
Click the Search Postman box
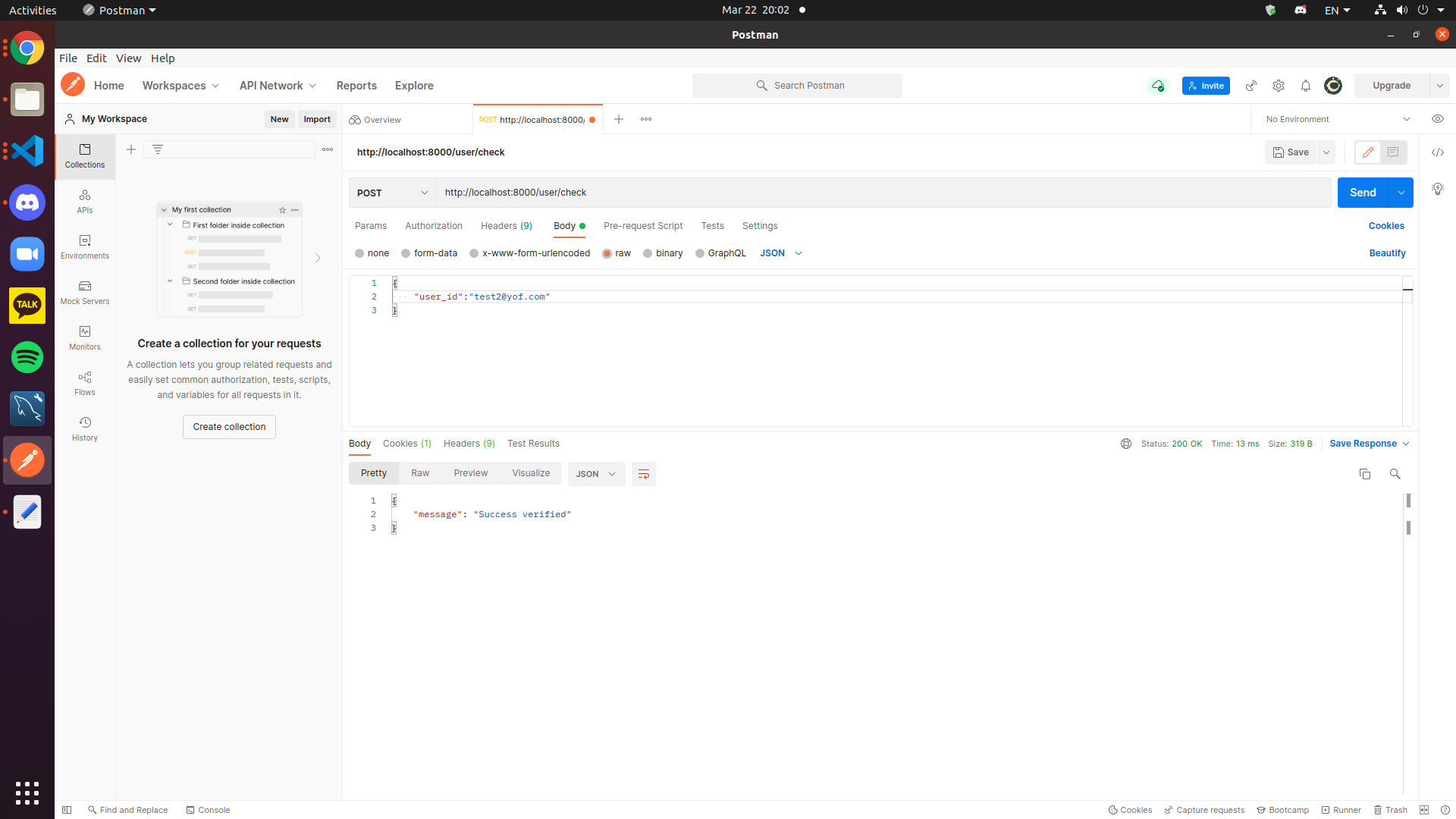click(x=797, y=86)
